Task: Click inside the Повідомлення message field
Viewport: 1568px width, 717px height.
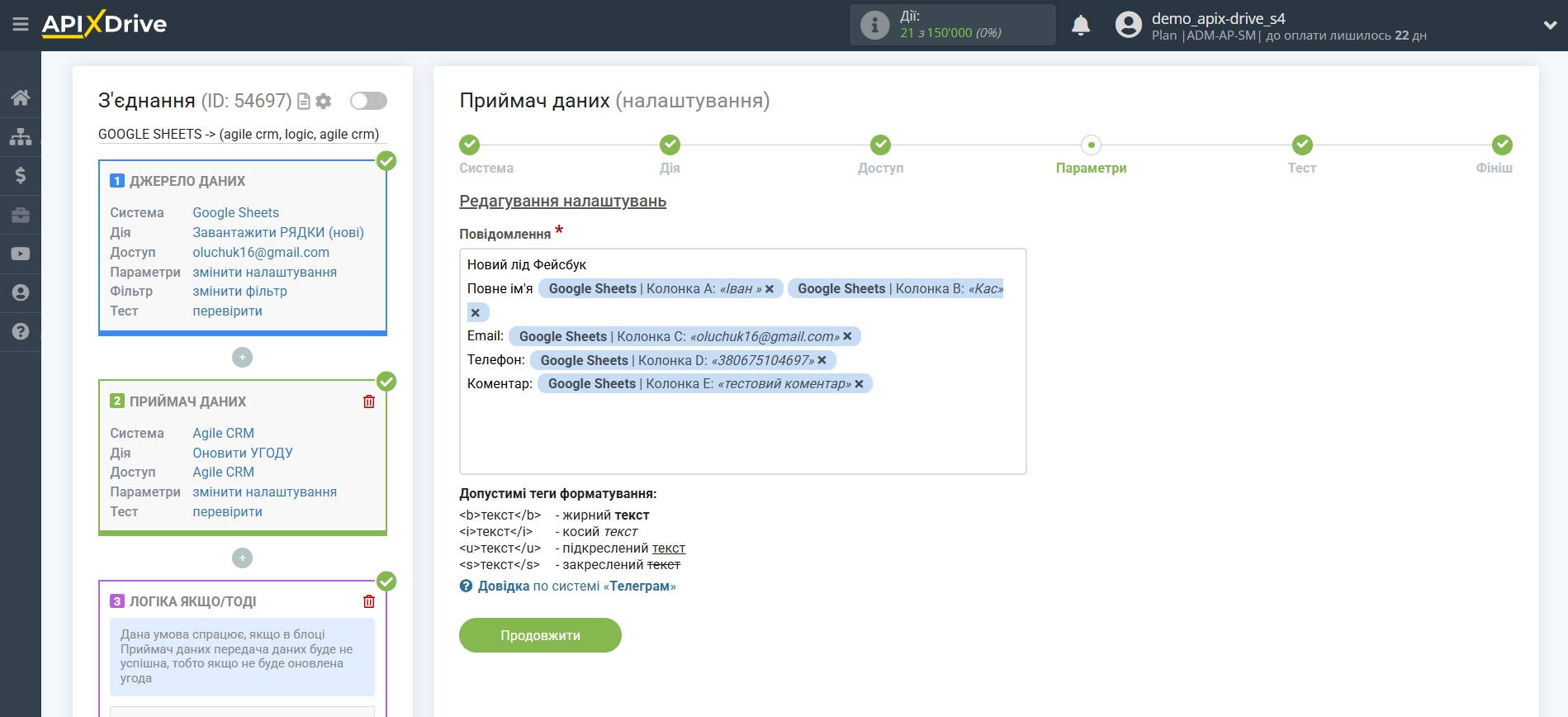Action: [x=743, y=361]
